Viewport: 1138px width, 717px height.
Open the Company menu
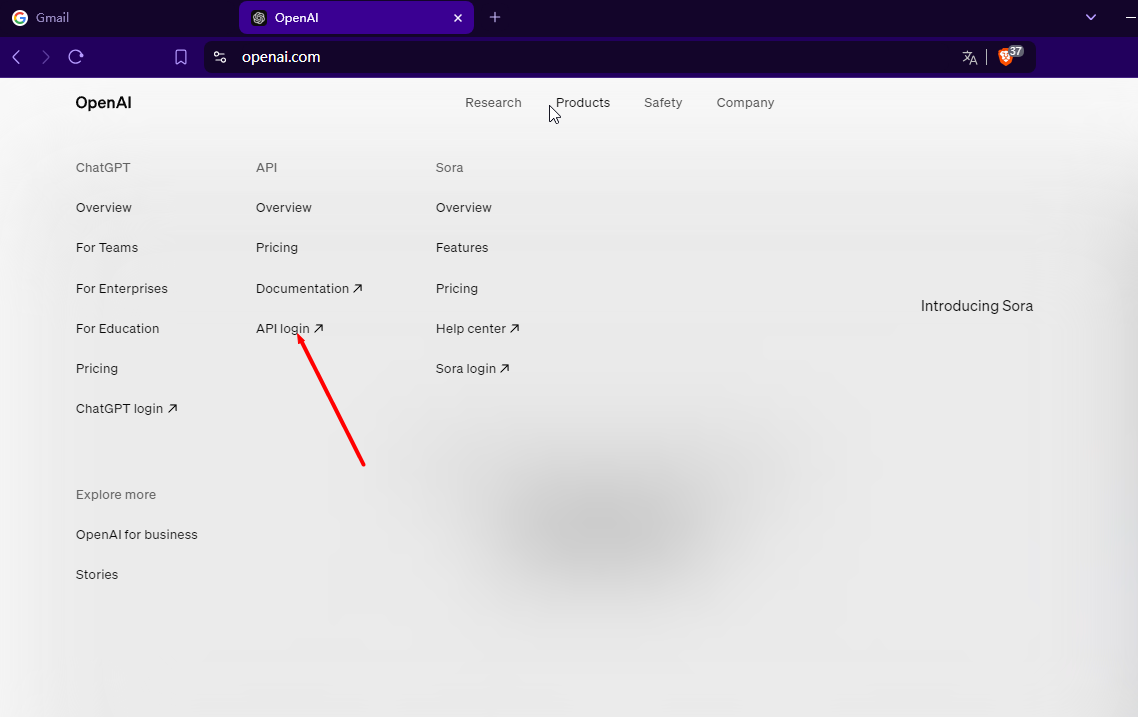click(x=745, y=102)
